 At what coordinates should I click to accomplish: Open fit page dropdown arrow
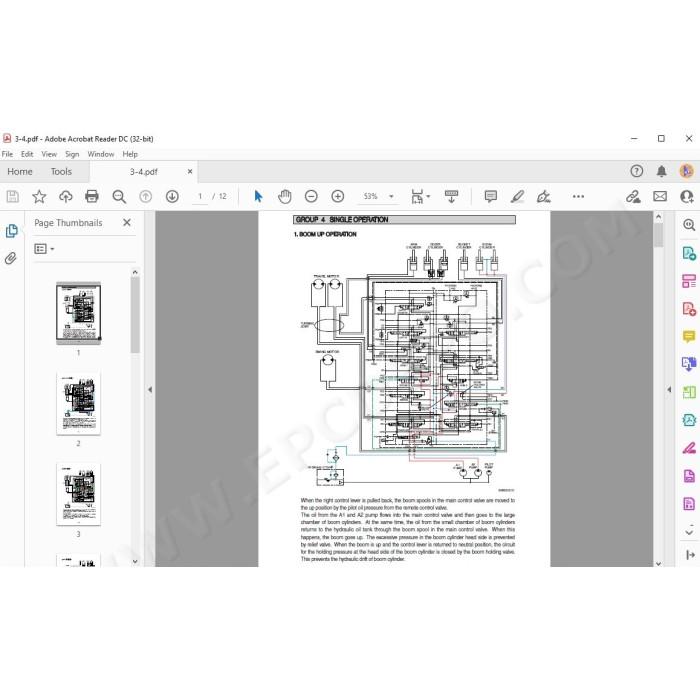coord(429,196)
